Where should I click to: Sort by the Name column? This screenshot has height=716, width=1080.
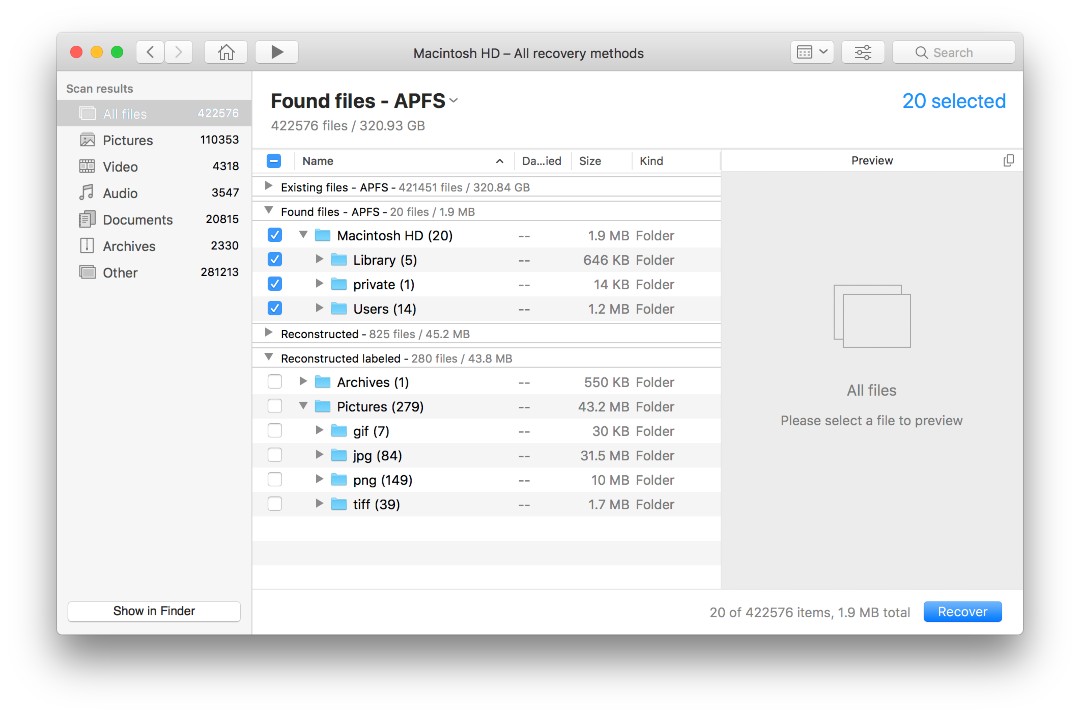click(x=403, y=161)
